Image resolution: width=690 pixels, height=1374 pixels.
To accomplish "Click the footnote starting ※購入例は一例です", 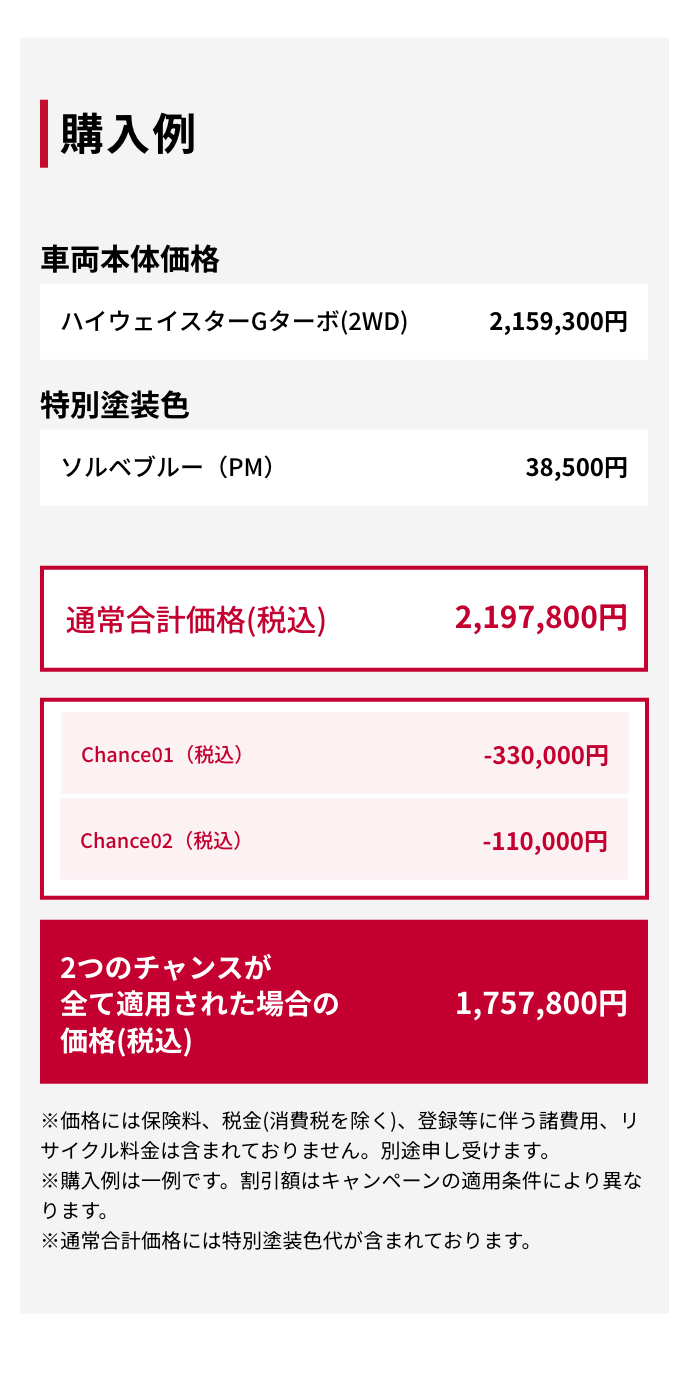I will click(x=340, y=1181).
